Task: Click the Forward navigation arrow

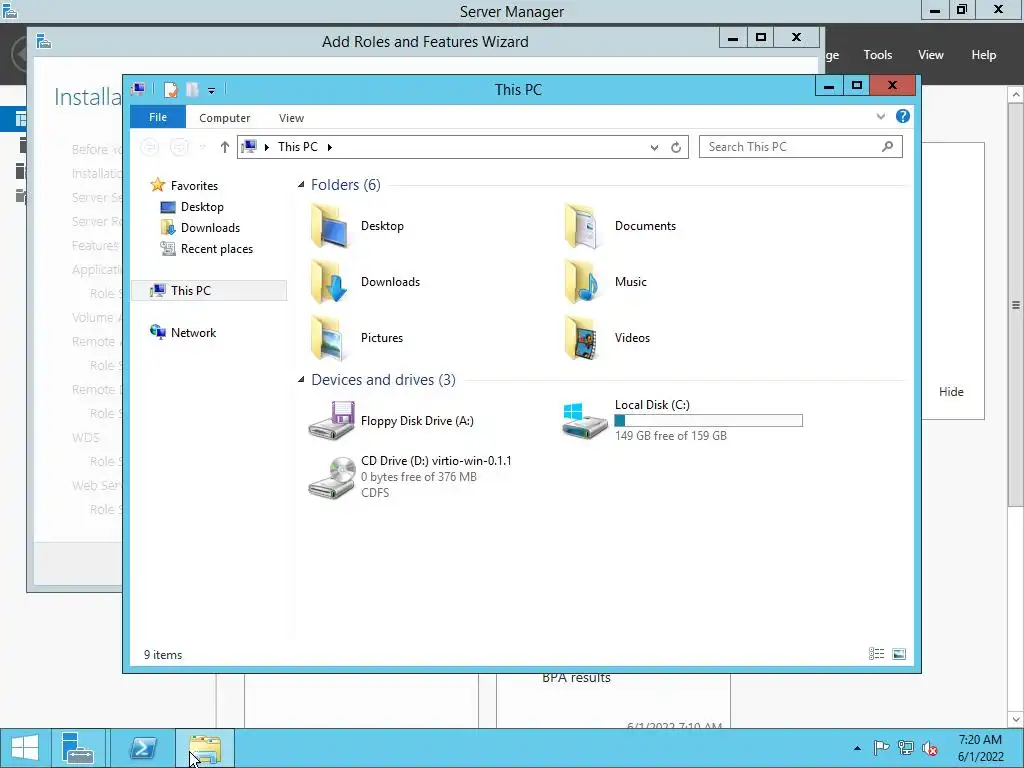Action: [179, 147]
